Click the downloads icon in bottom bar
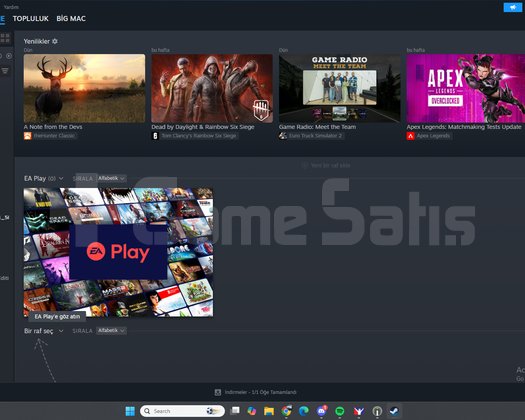The width and height of the screenshot is (525, 420). coord(218,392)
